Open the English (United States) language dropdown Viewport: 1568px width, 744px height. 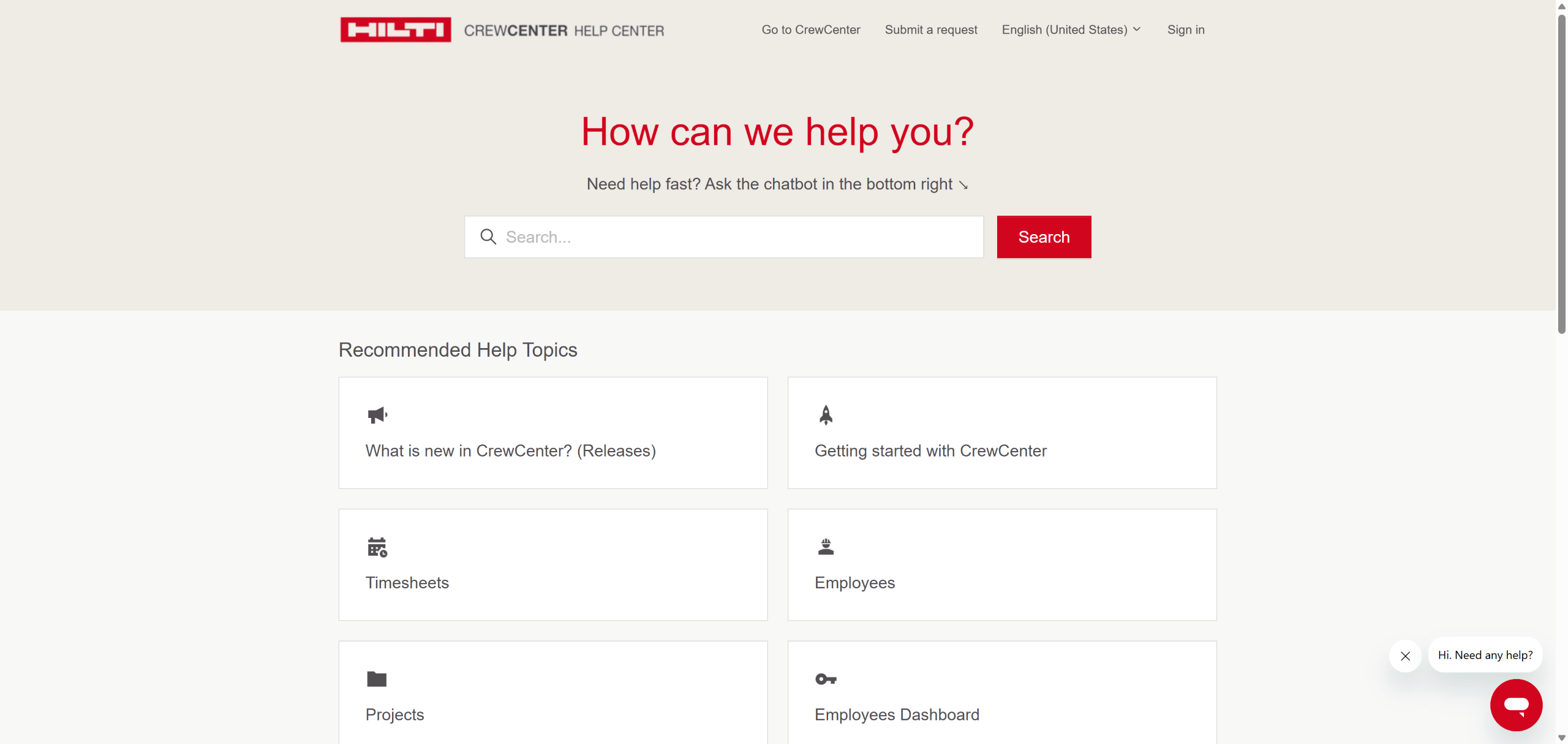pos(1072,29)
